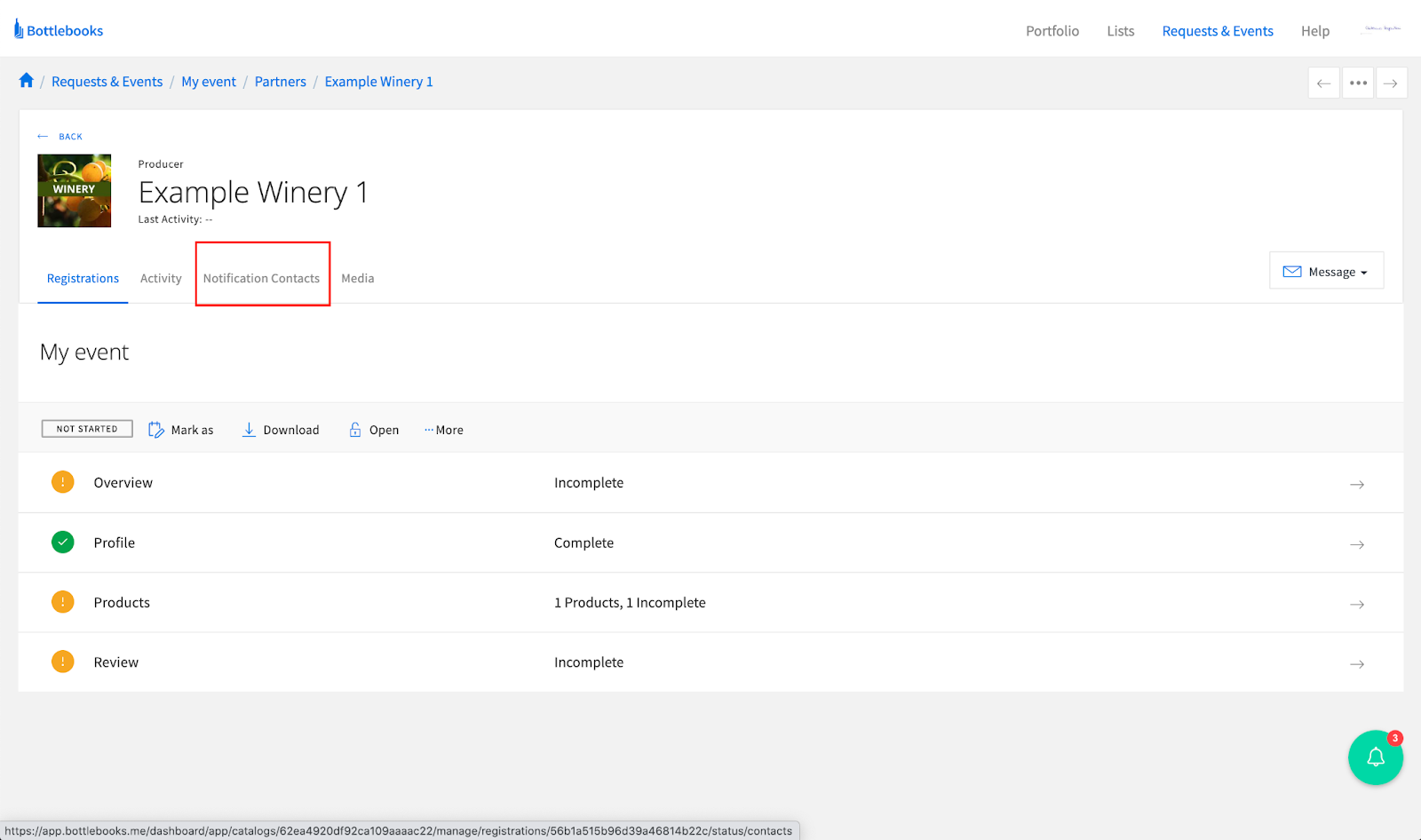The image size is (1421, 840).
Task: Click the Review 'Incomplete' status text
Action: (589, 662)
